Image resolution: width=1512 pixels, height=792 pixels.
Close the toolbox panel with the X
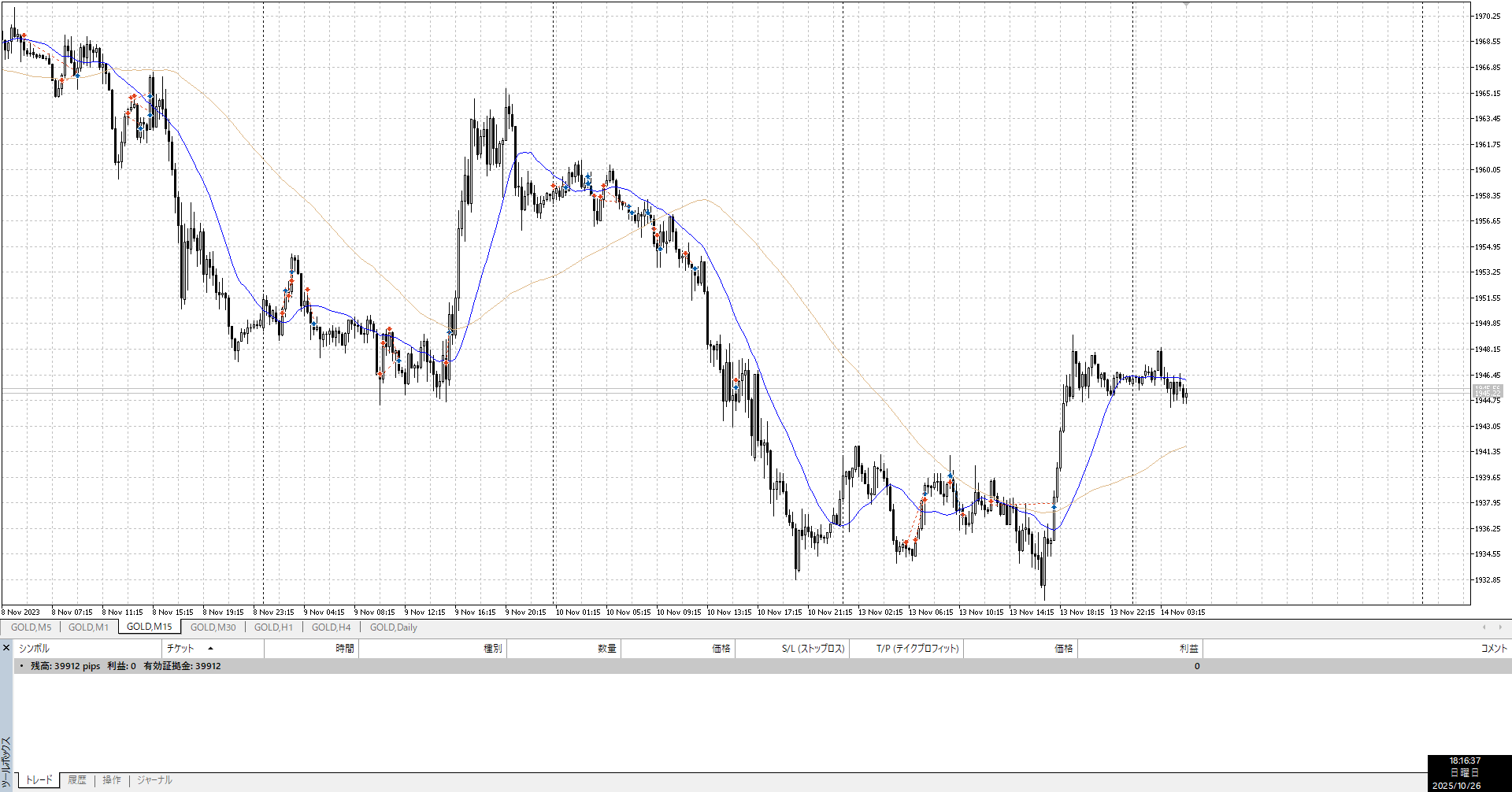6,648
